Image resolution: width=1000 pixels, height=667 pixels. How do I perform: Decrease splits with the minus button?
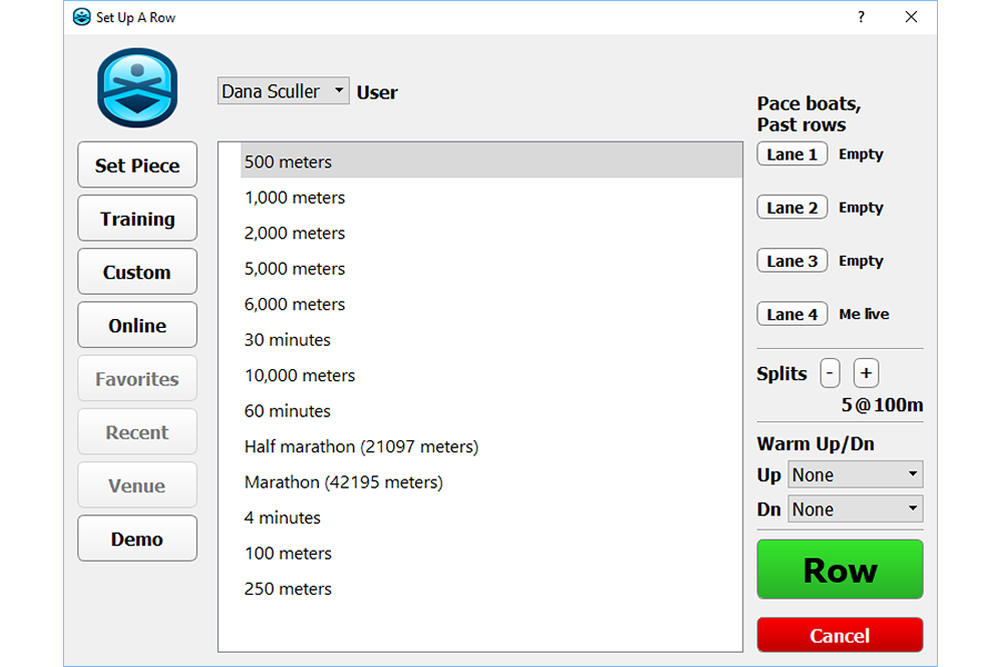click(x=830, y=373)
